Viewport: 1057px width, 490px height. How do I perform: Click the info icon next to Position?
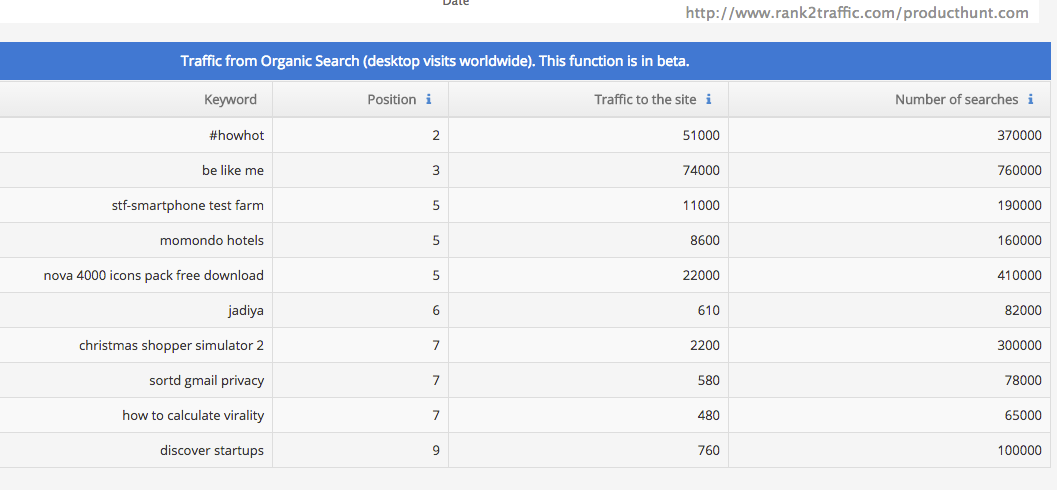click(429, 100)
